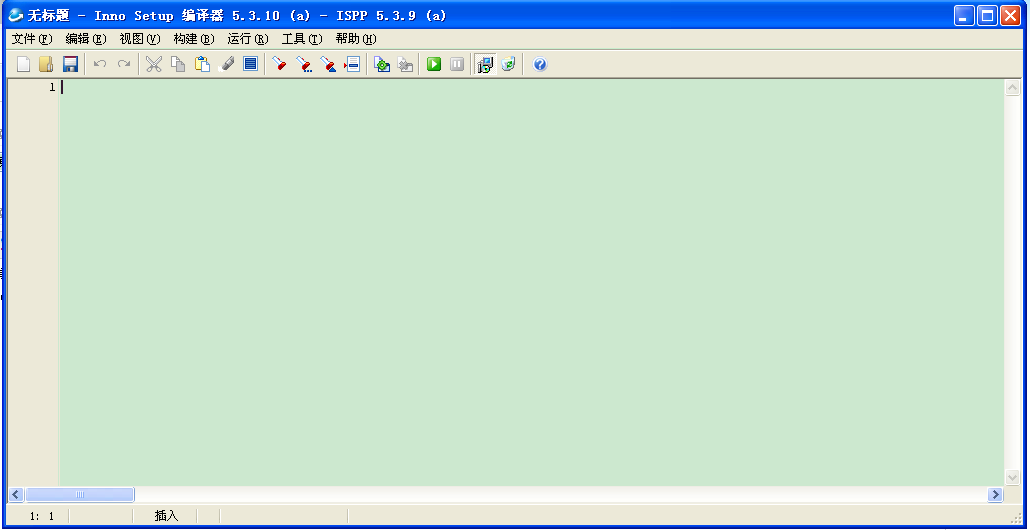Pause the running setup
The height and width of the screenshot is (530, 1030).
pyautogui.click(x=457, y=64)
